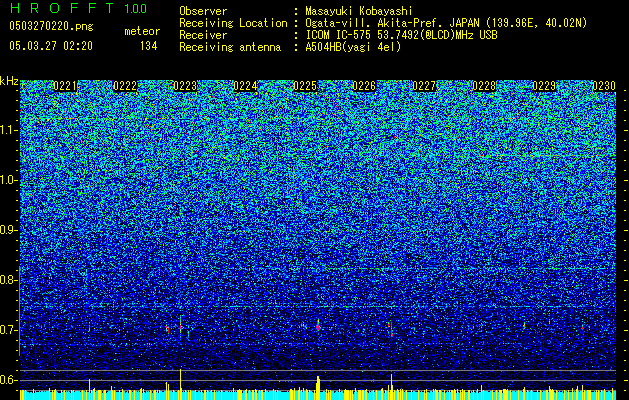The width and height of the screenshot is (629, 400).
Task: Click the 'Observer' field label
Action: click(203, 11)
